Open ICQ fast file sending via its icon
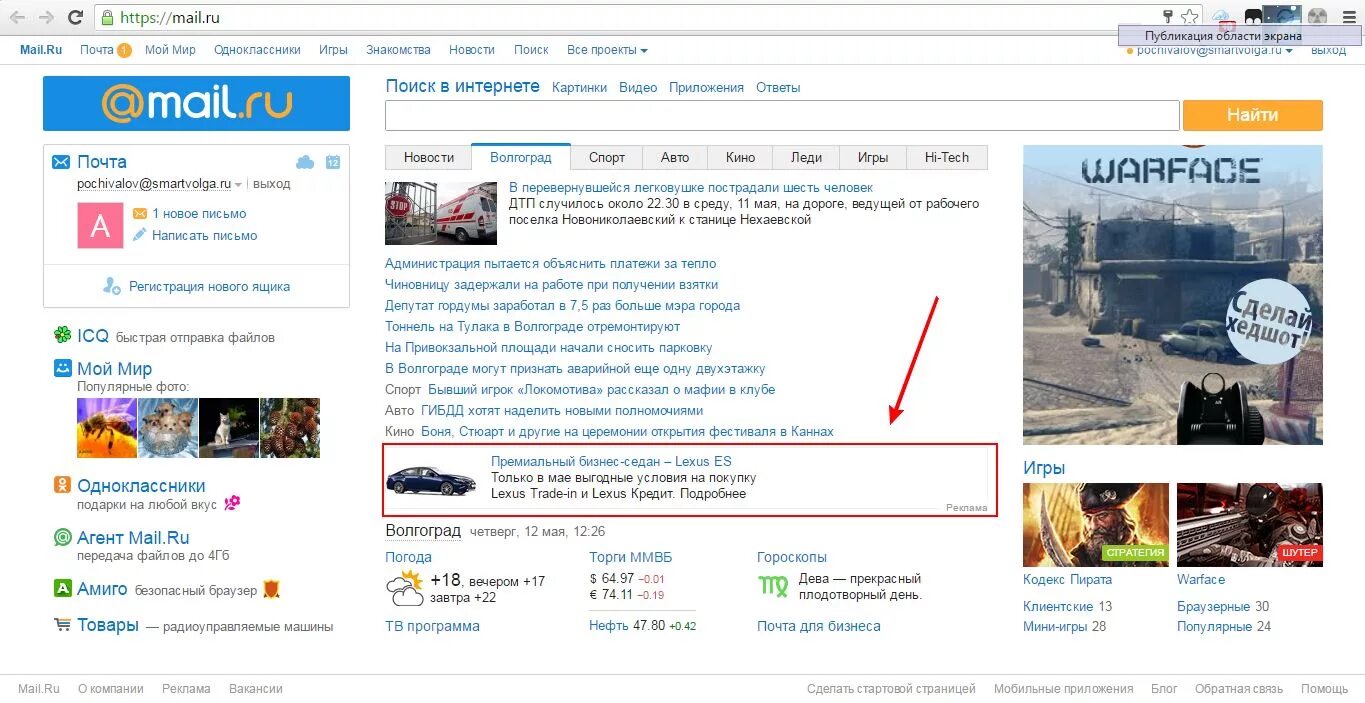Screen dimensions: 1365x703 pyautogui.click(x=60, y=337)
